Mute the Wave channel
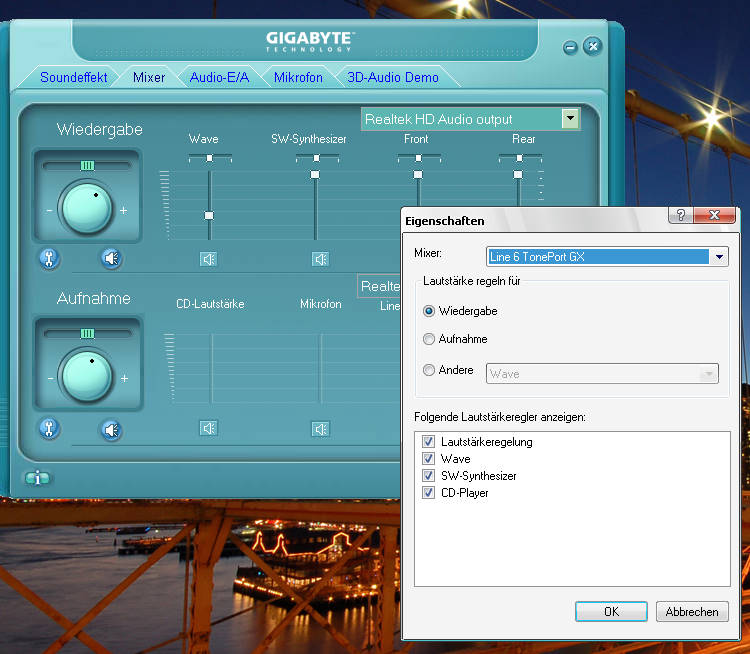Image resolution: width=750 pixels, height=654 pixels. tap(209, 259)
